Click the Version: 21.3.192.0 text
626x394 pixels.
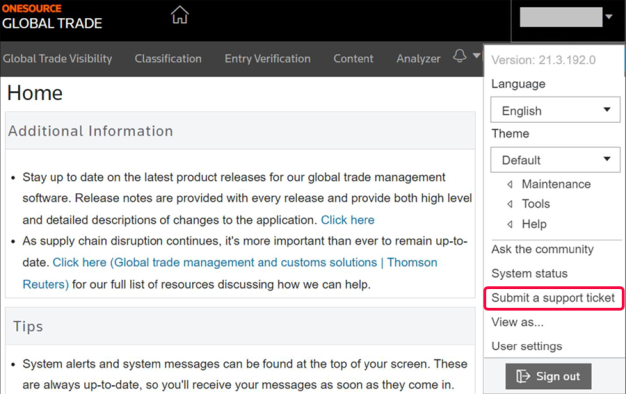pos(543,60)
